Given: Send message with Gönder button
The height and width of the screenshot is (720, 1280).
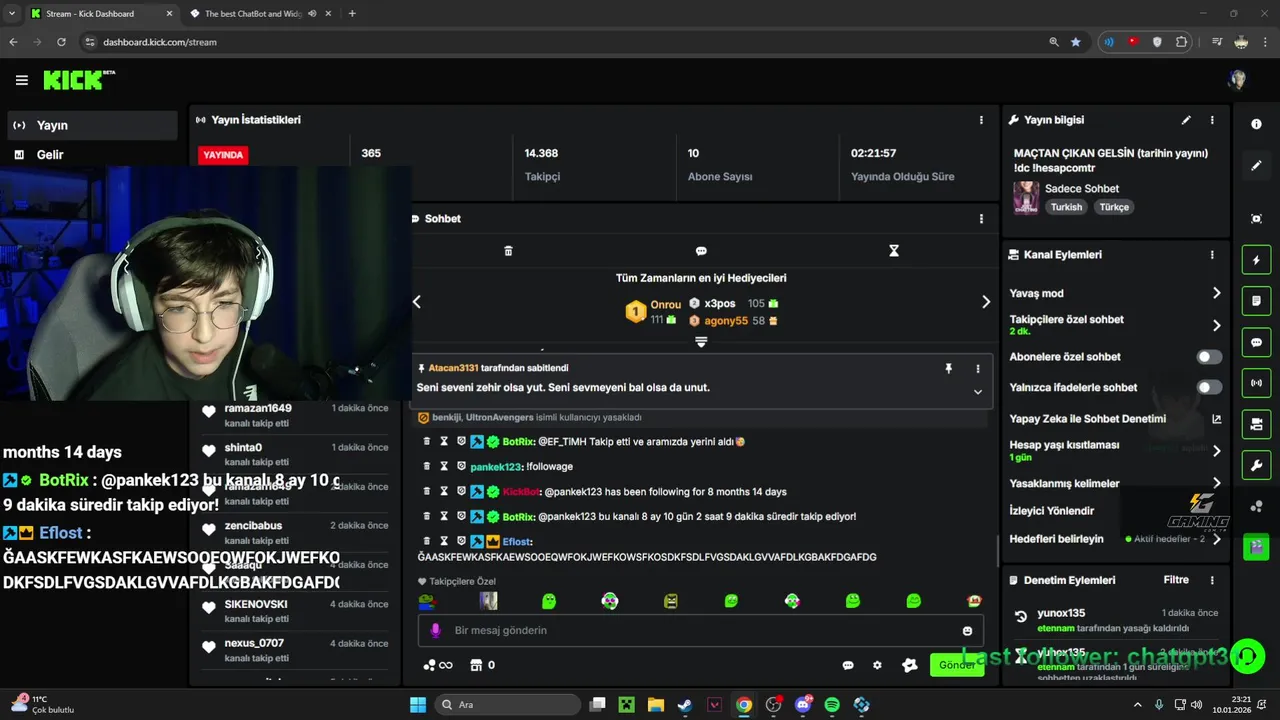Looking at the screenshot, I should 957,665.
